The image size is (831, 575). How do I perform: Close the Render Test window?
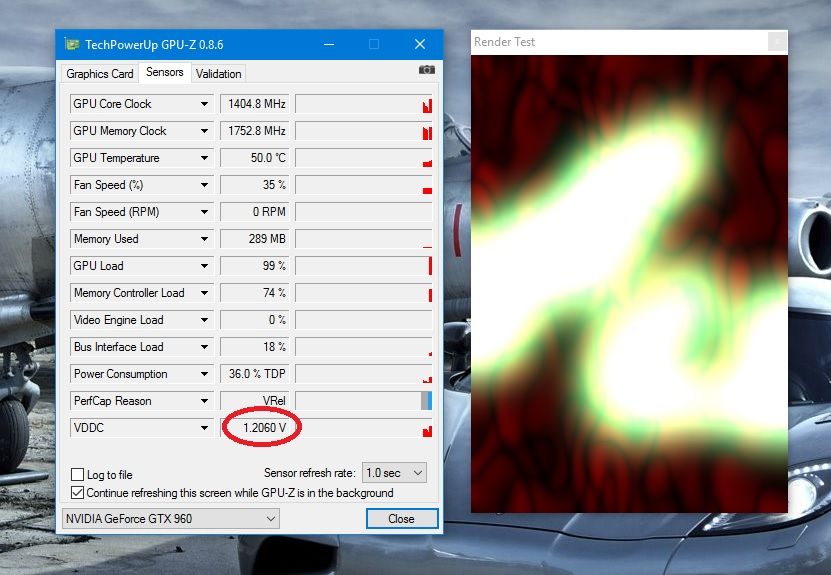[x=777, y=41]
